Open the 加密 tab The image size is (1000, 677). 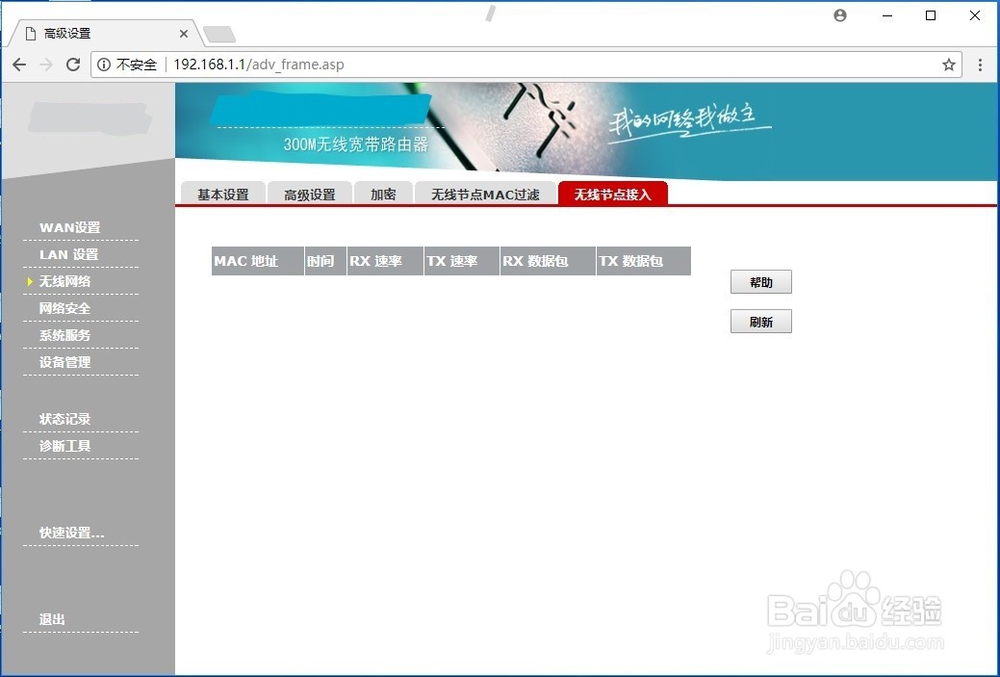(383, 194)
